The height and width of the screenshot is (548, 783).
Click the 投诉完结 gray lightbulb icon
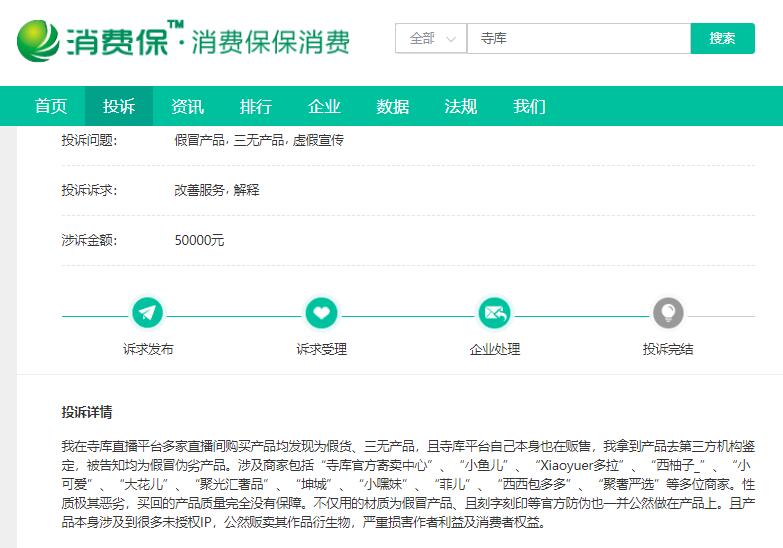667,313
